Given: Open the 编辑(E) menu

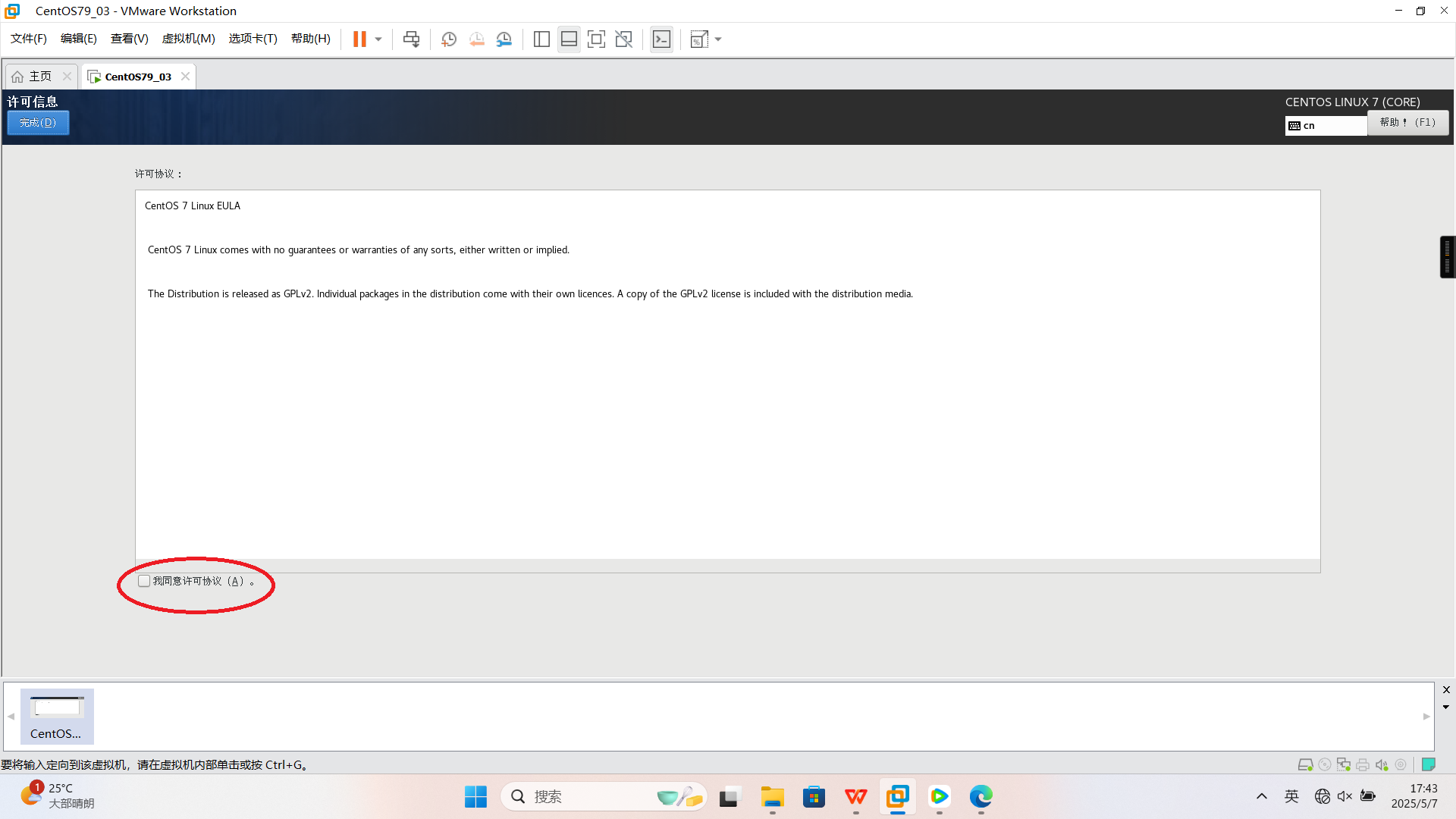Looking at the screenshot, I should [x=79, y=39].
